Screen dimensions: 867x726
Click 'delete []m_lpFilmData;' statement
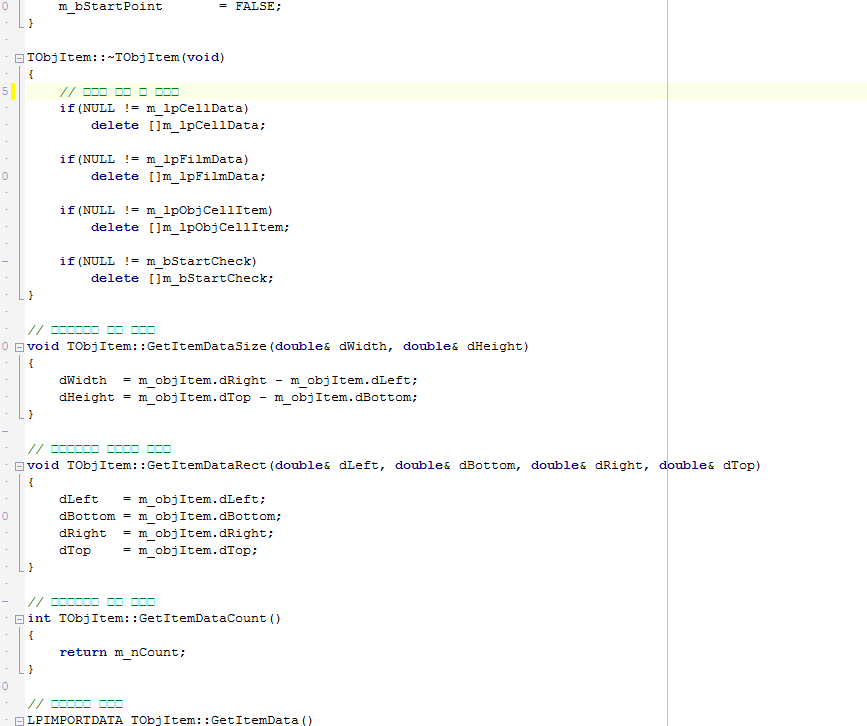[x=178, y=177]
